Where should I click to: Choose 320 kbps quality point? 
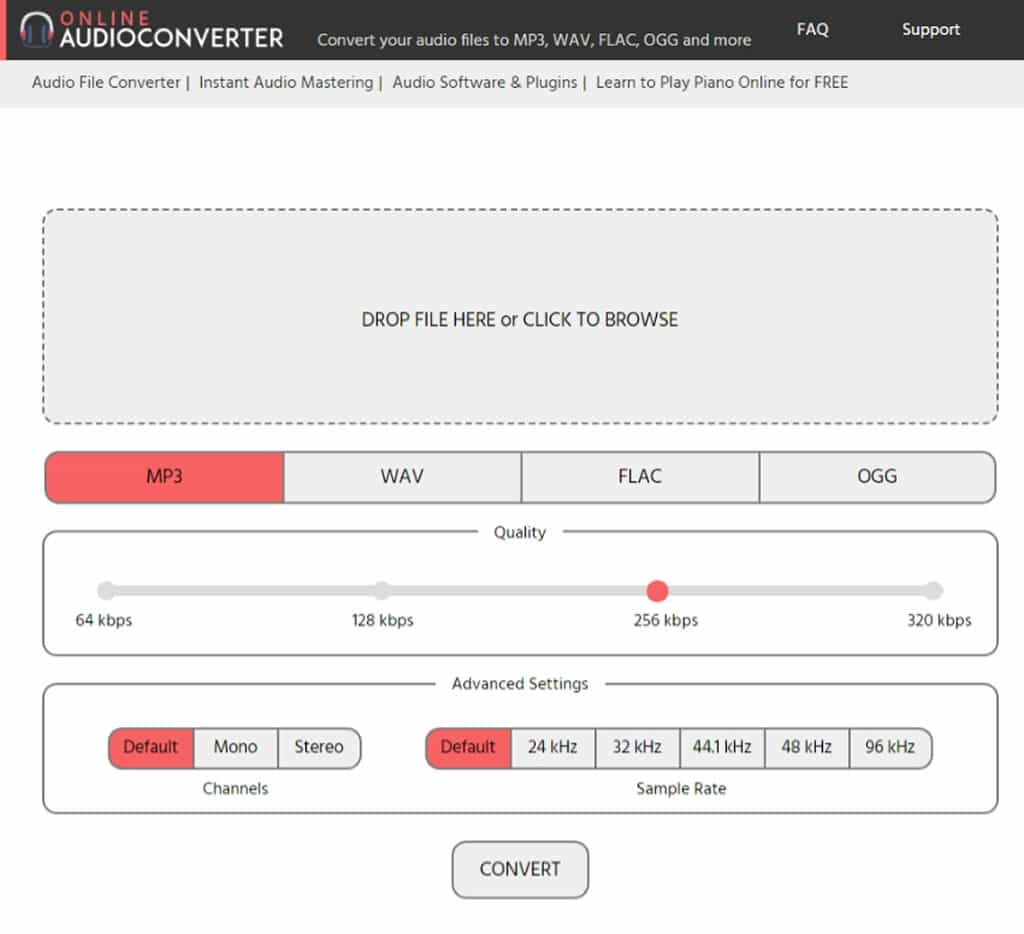click(933, 591)
